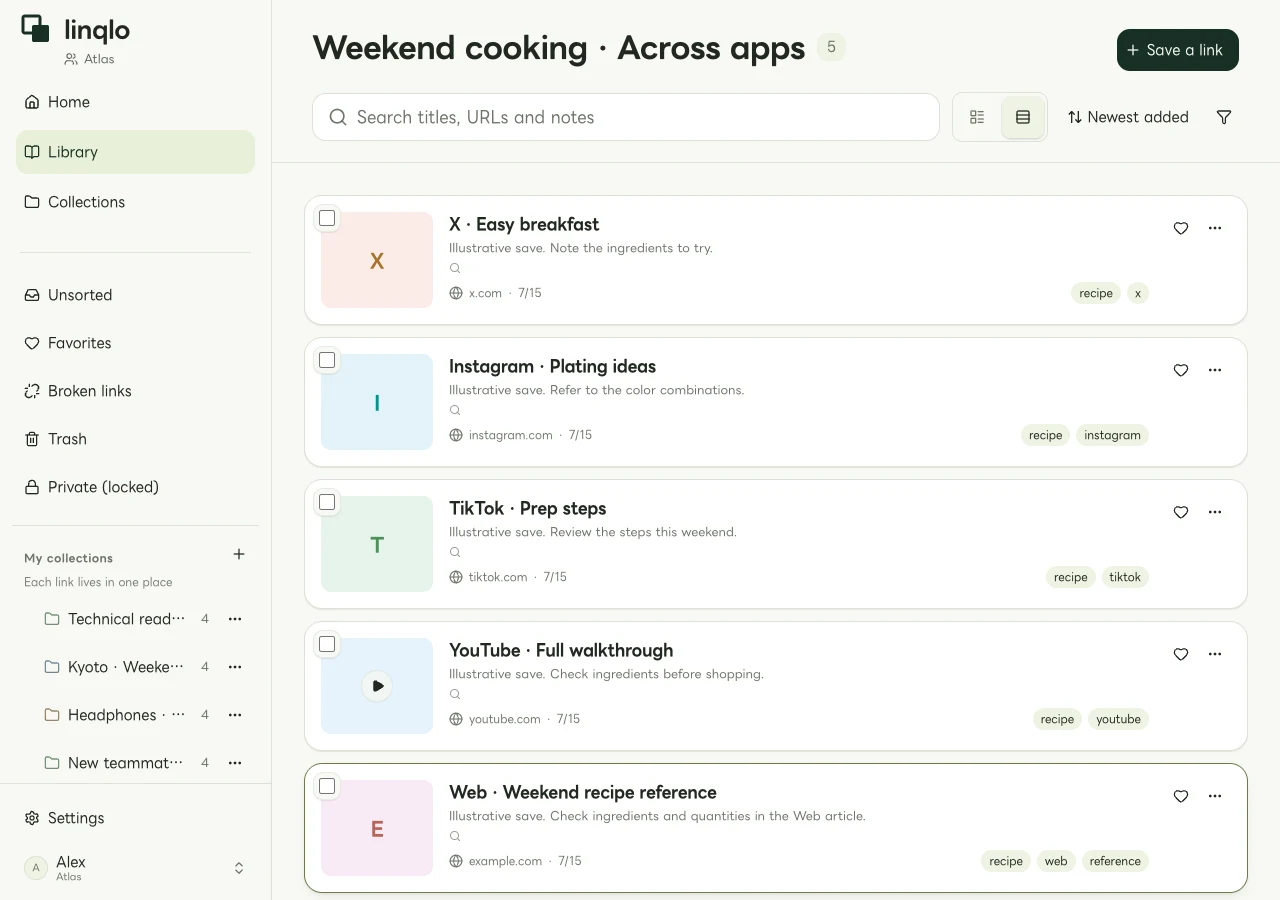Image resolution: width=1280 pixels, height=900 pixels.
Task: Open more options for YouTube · Full walkthrough
Action: pyautogui.click(x=1215, y=654)
